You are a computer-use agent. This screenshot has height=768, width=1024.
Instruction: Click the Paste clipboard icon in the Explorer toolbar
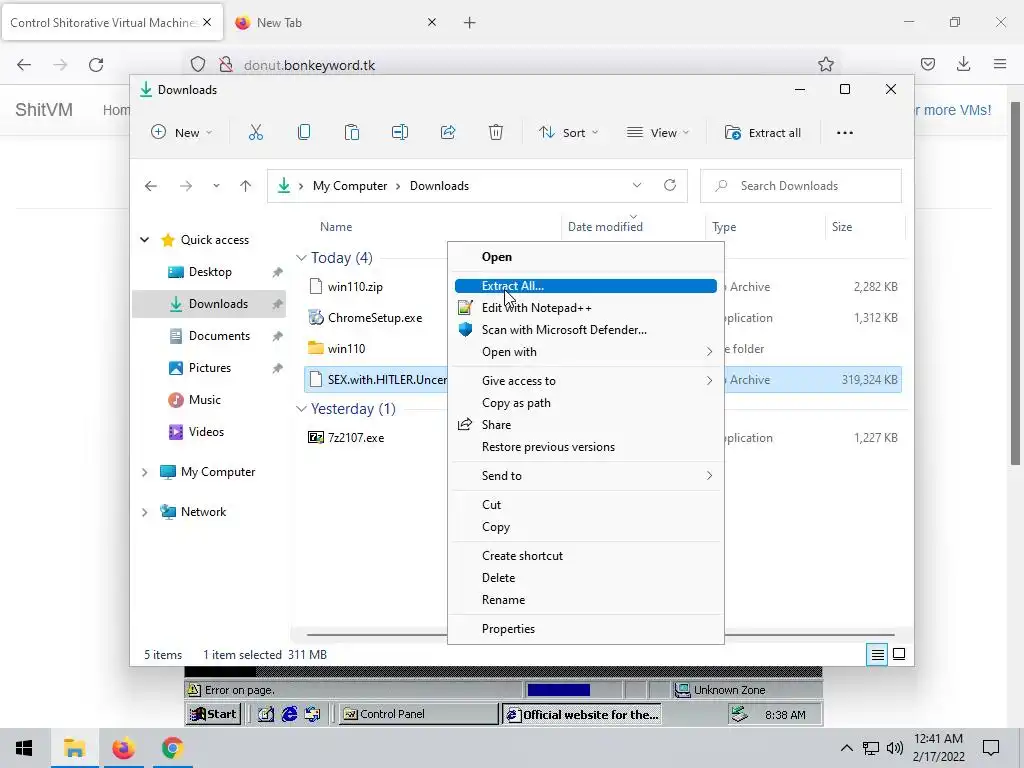coord(351,133)
